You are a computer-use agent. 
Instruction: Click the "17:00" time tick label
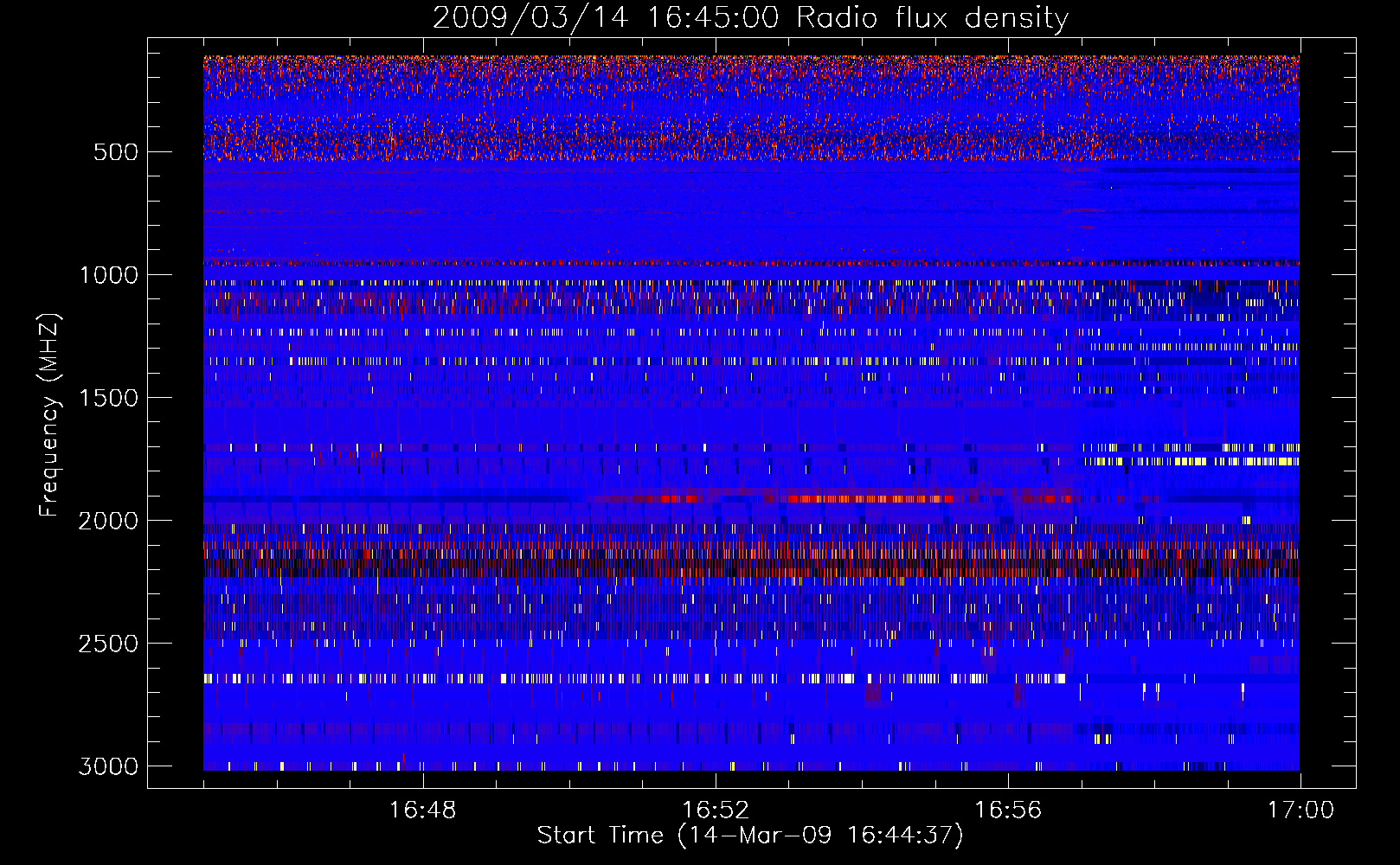pyautogui.click(x=1300, y=811)
